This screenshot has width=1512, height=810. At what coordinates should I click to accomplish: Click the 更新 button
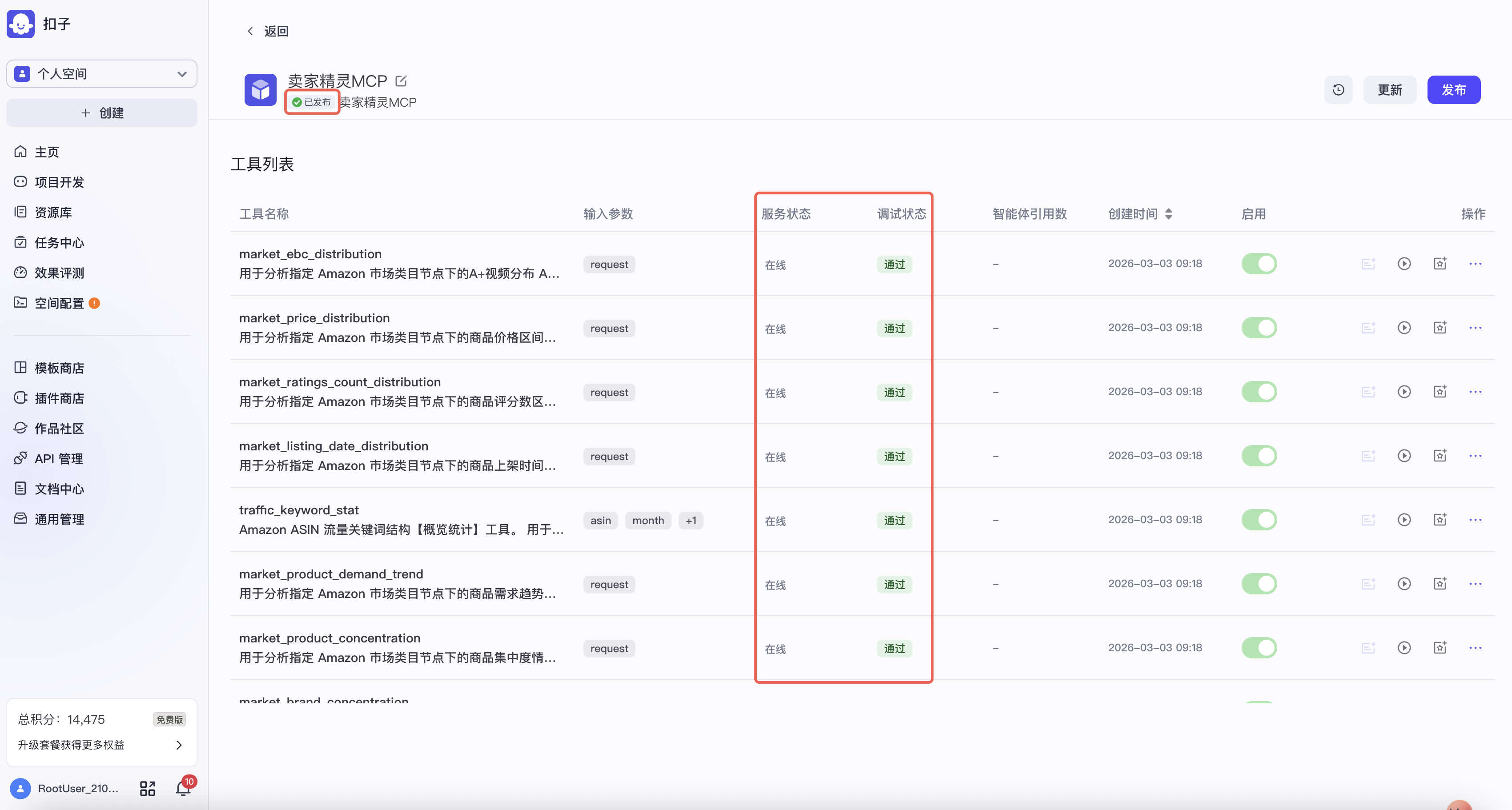(1389, 90)
